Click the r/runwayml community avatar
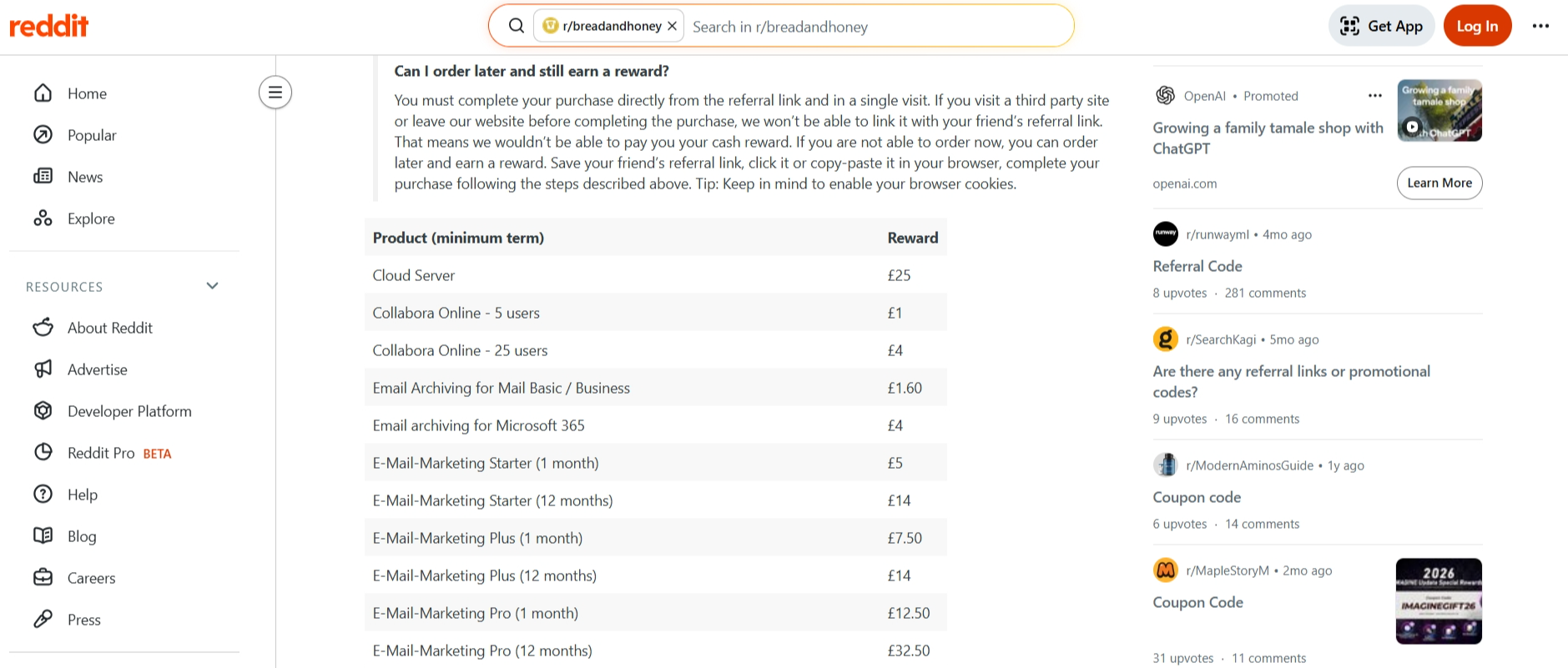The width and height of the screenshot is (1568, 668). pos(1166,234)
